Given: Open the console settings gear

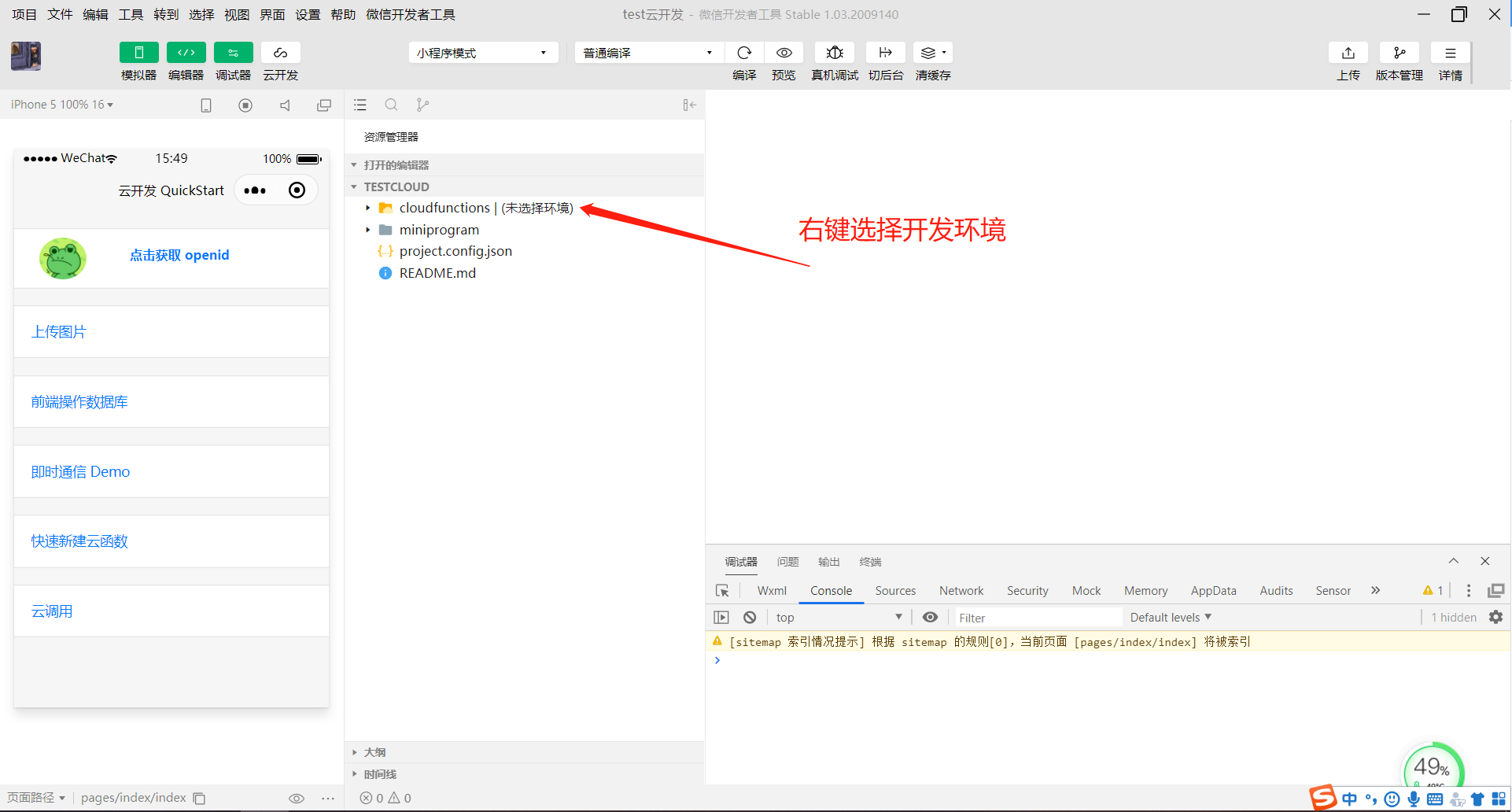Looking at the screenshot, I should tap(1496, 618).
